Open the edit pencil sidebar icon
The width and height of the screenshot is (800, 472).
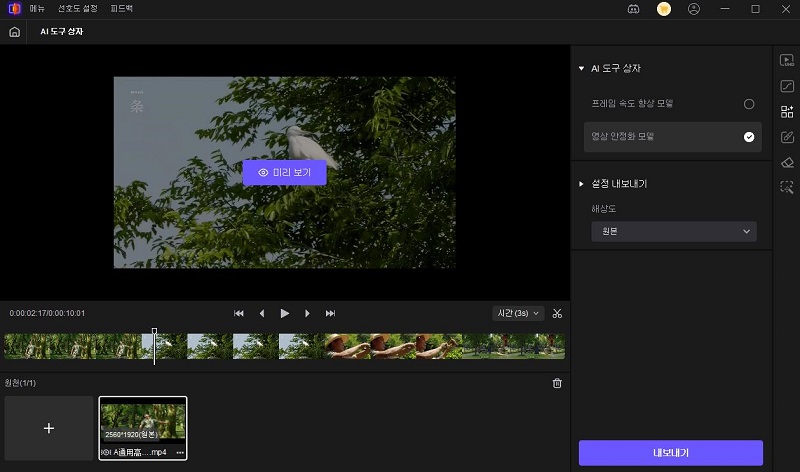[787, 137]
